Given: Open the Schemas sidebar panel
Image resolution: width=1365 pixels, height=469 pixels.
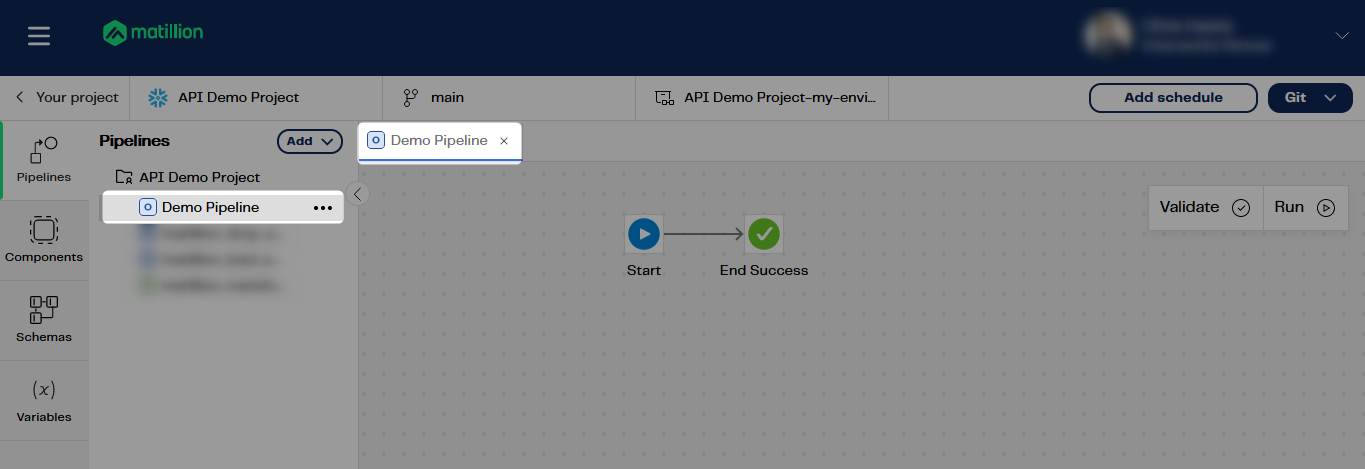Looking at the screenshot, I should (44, 321).
